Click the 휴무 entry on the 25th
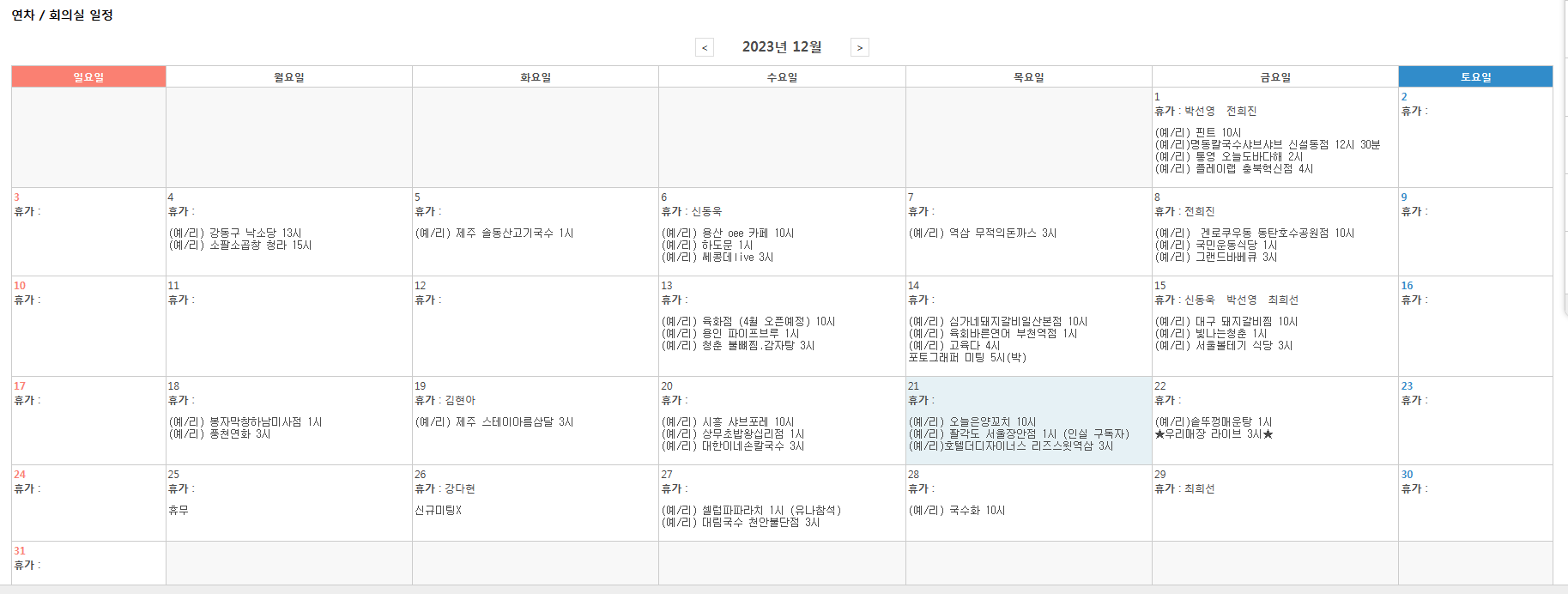Viewport: 1568px width, 594px height. click(x=178, y=511)
